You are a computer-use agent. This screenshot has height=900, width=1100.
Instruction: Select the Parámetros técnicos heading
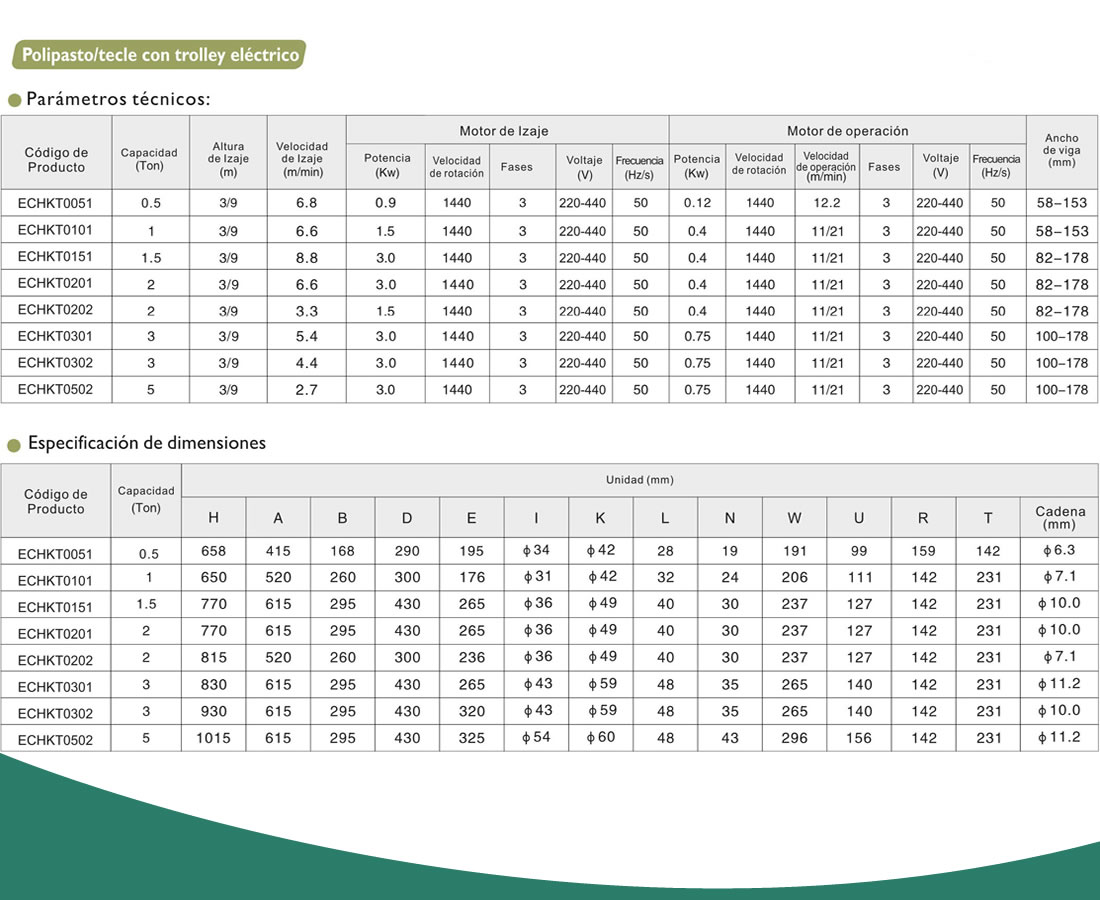click(x=118, y=99)
